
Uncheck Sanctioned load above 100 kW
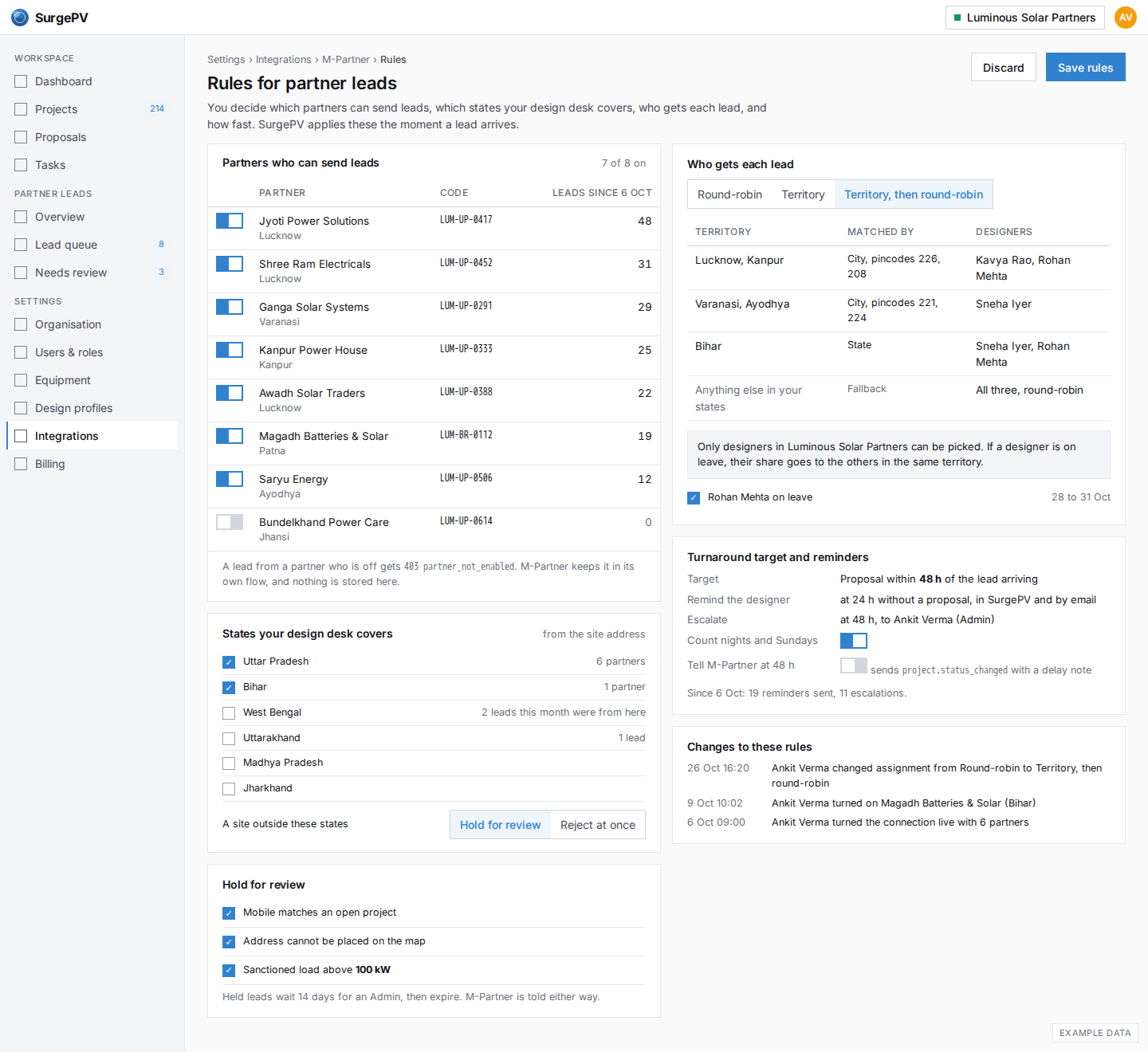(x=229, y=971)
